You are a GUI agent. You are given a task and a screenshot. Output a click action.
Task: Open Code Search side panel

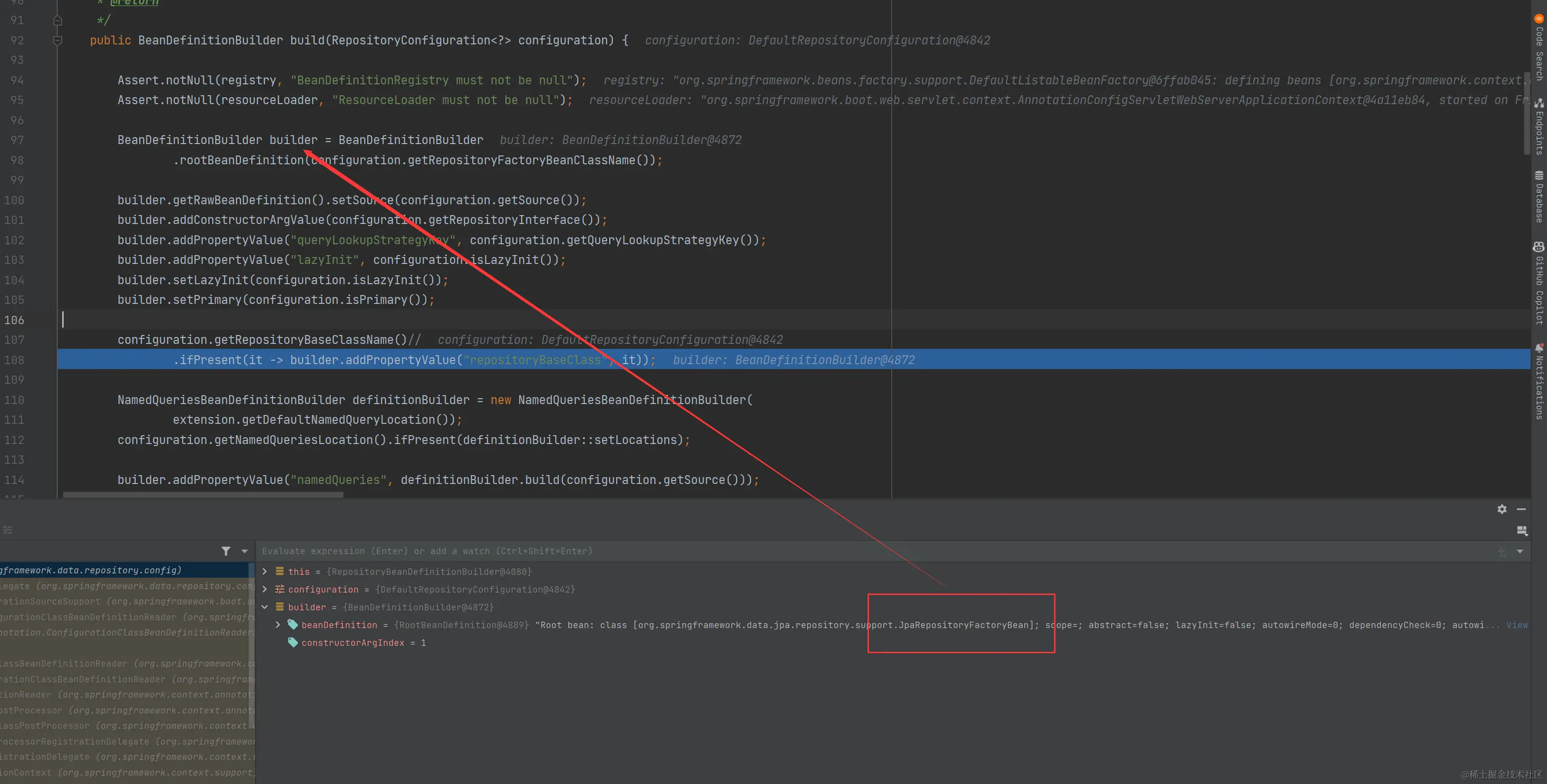pyautogui.click(x=1539, y=48)
